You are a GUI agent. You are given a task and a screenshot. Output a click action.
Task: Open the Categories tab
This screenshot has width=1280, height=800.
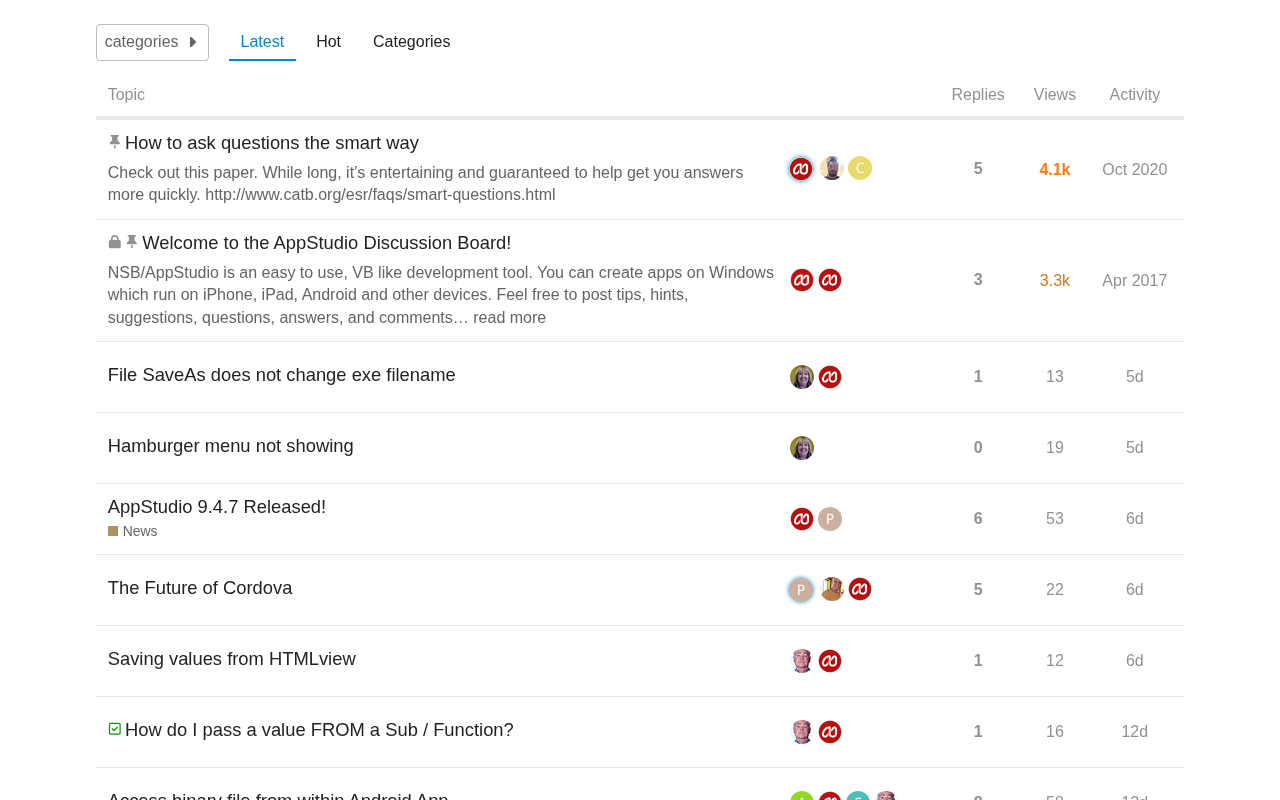411,42
